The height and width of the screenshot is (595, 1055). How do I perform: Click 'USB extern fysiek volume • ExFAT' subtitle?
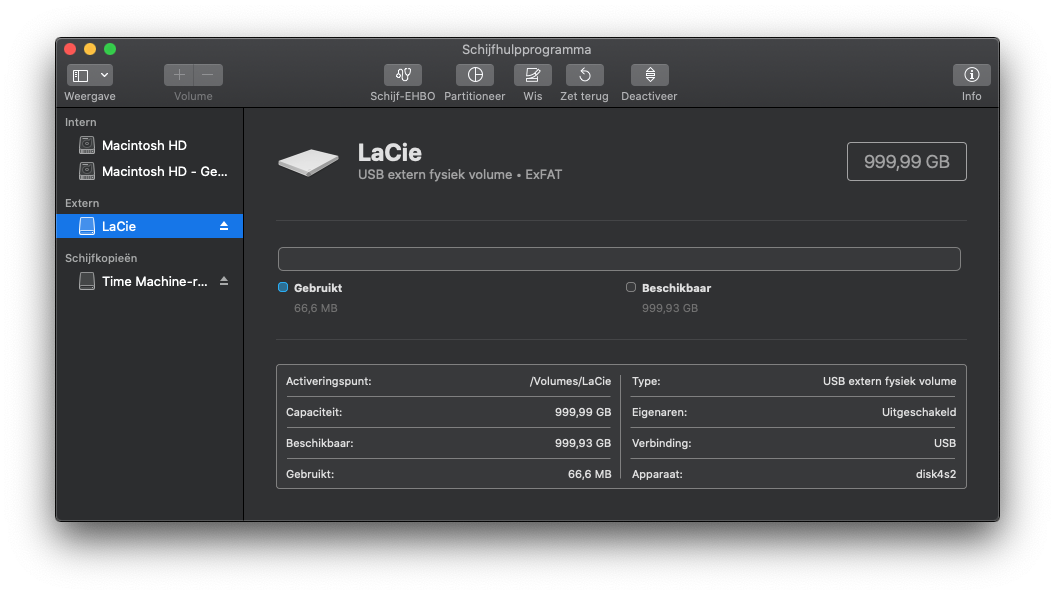(x=460, y=175)
